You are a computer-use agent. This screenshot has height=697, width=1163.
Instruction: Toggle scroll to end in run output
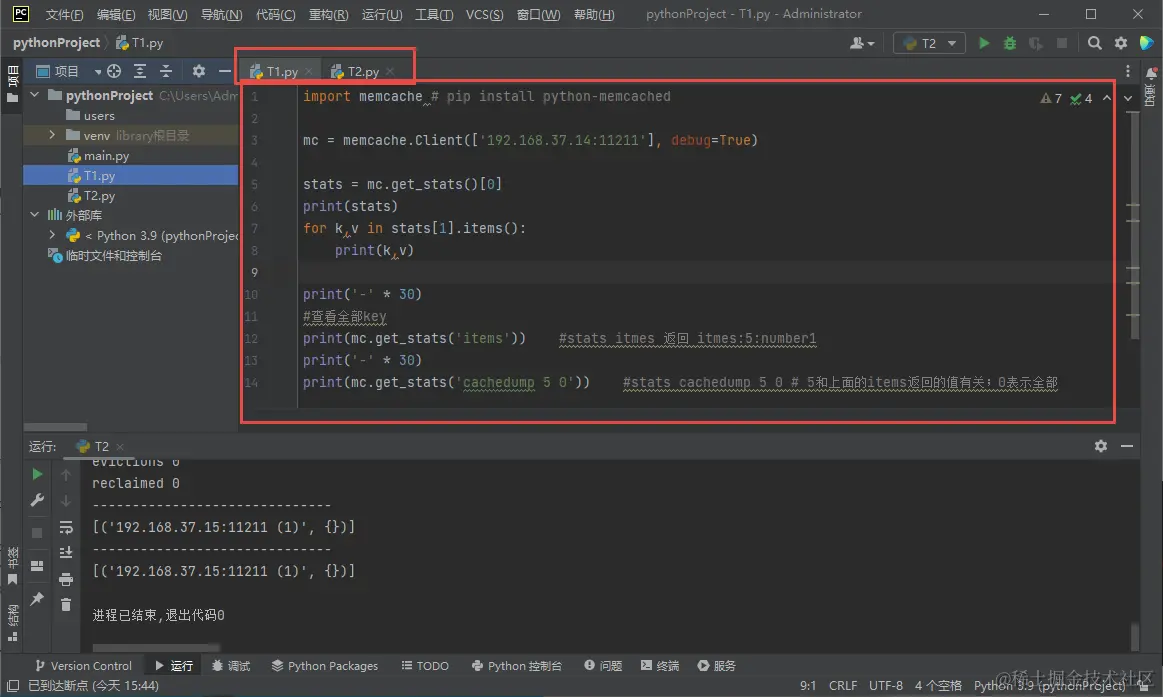[66, 552]
